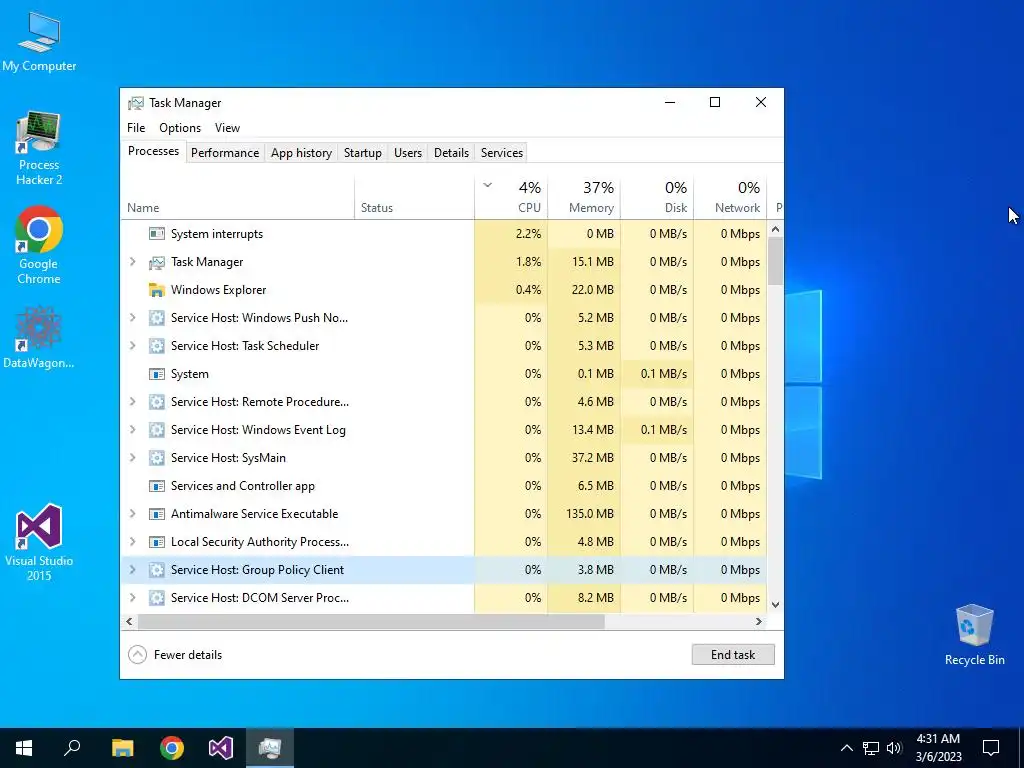Expand Service Host: DCOM Server Process row
Image resolution: width=1024 pixels, height=768 pixels.
pos(133,598)
